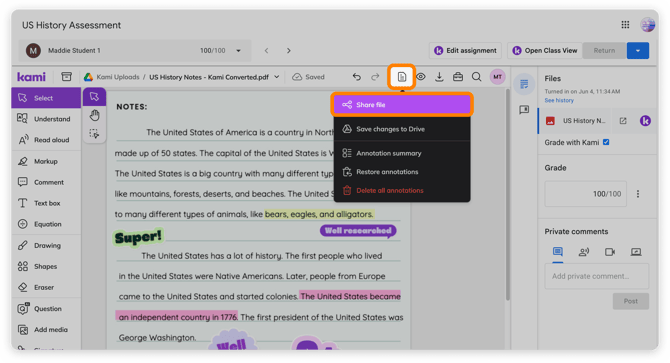
Task: Select the Comment tool
Action: click(x=46, y=182)
